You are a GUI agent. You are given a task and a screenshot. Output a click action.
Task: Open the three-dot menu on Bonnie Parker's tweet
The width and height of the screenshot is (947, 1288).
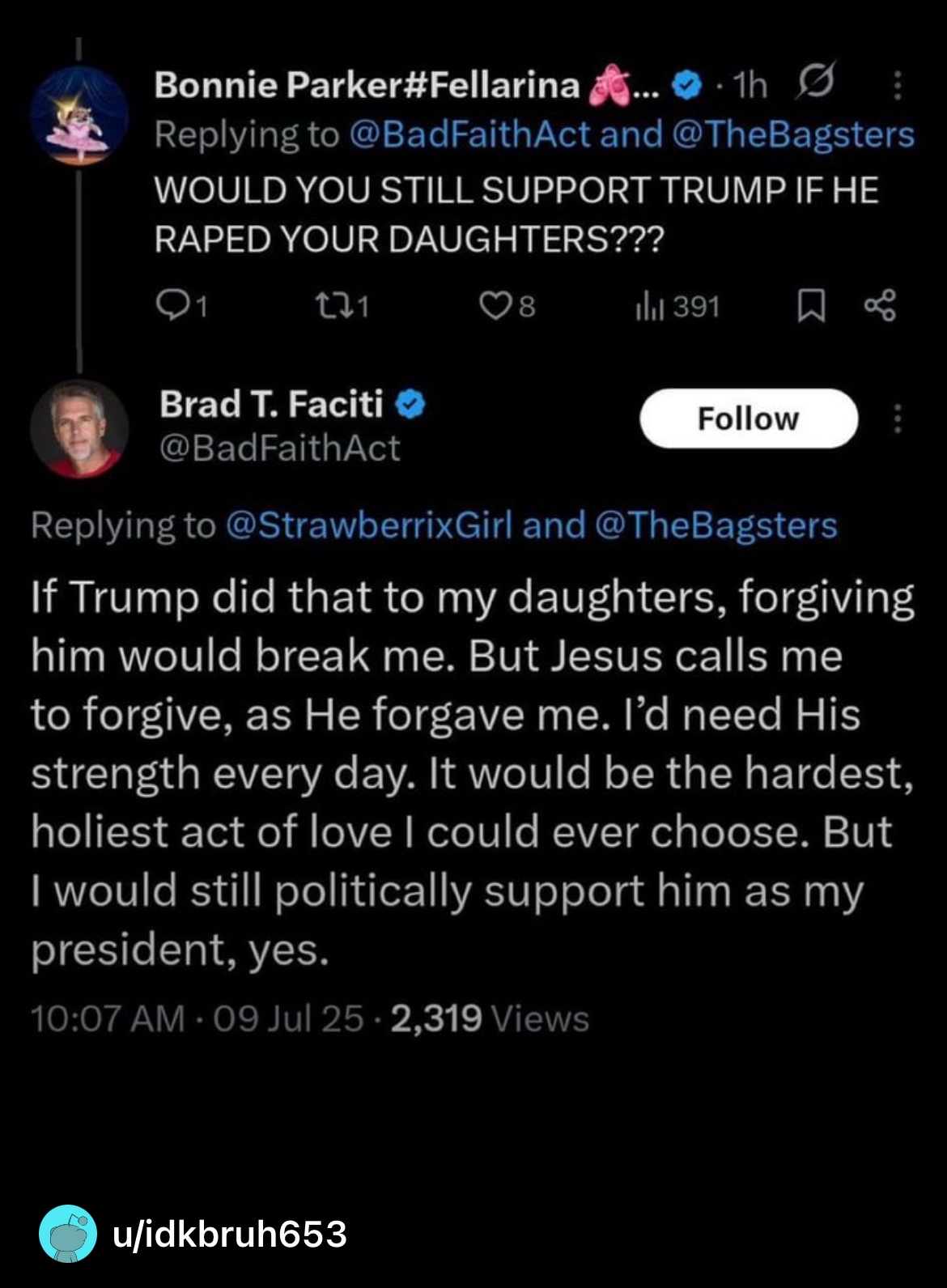pos(898,84)
